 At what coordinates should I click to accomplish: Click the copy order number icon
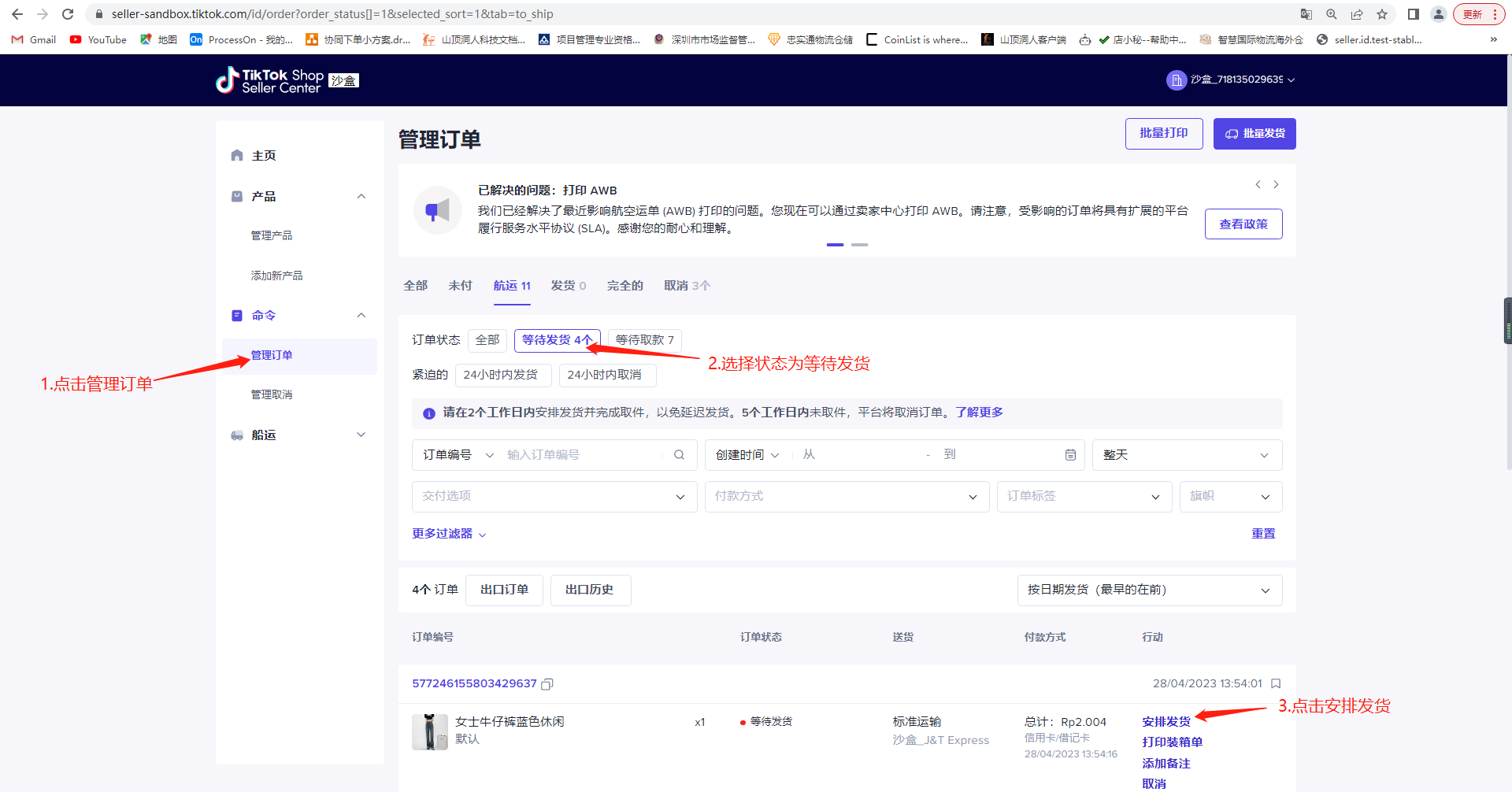pyautogui.click(x=547, y=684)
